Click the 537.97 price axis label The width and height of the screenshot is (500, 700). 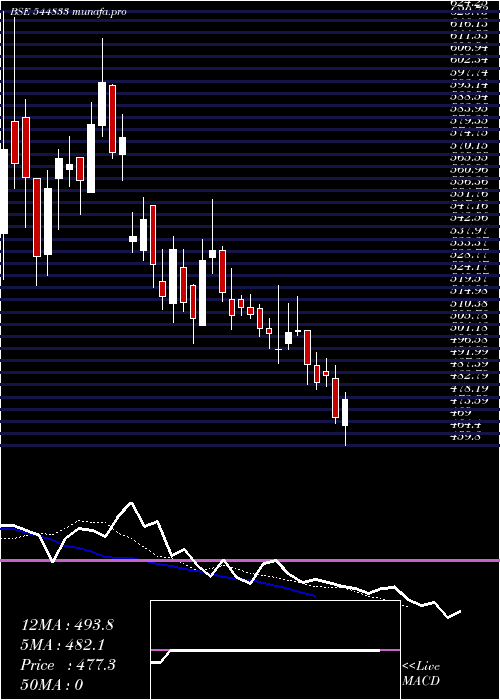pyautogui.click(x=469, y=231)
